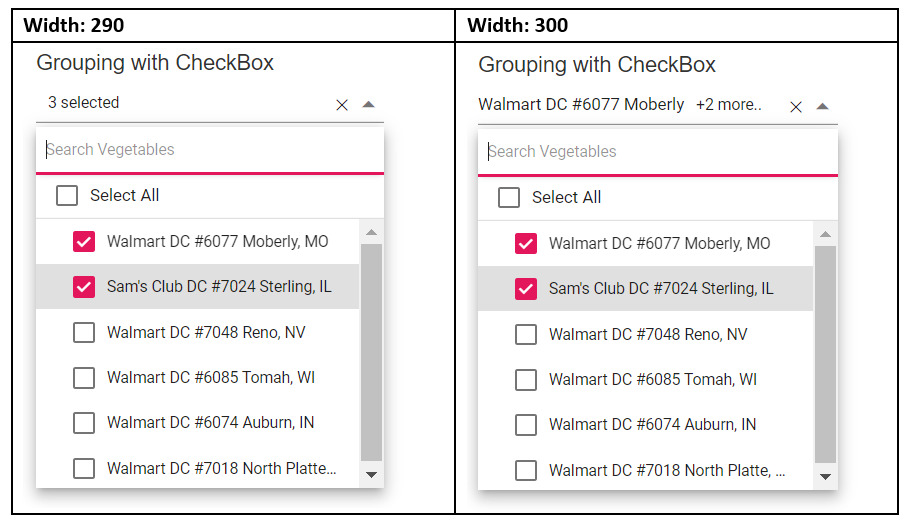Toggle Select All checkbox in left panel

67,195
